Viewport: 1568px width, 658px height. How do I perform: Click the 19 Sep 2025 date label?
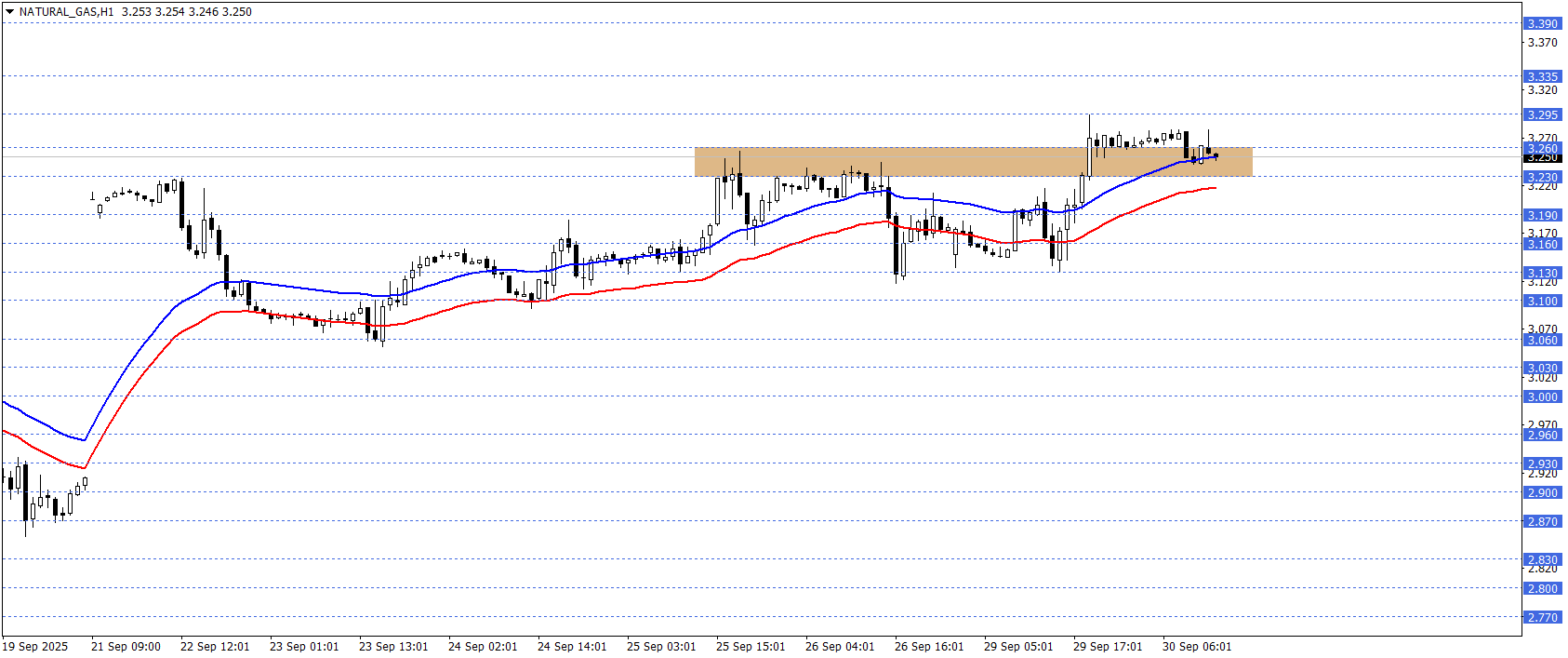tap(35, 647)
